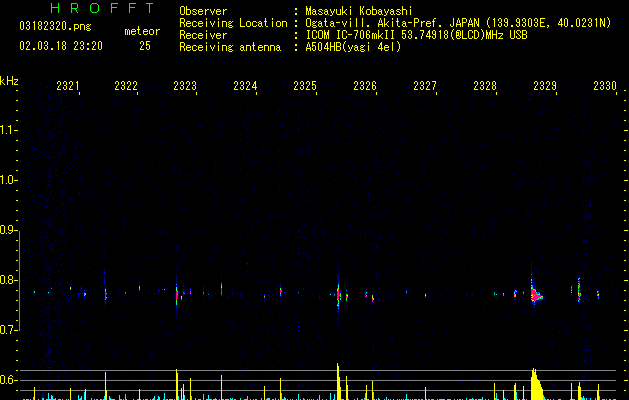The height and width of the screenshot is (400, 629).
Task: Click the 'Receiving Location' label
Action: coord(233,23)
